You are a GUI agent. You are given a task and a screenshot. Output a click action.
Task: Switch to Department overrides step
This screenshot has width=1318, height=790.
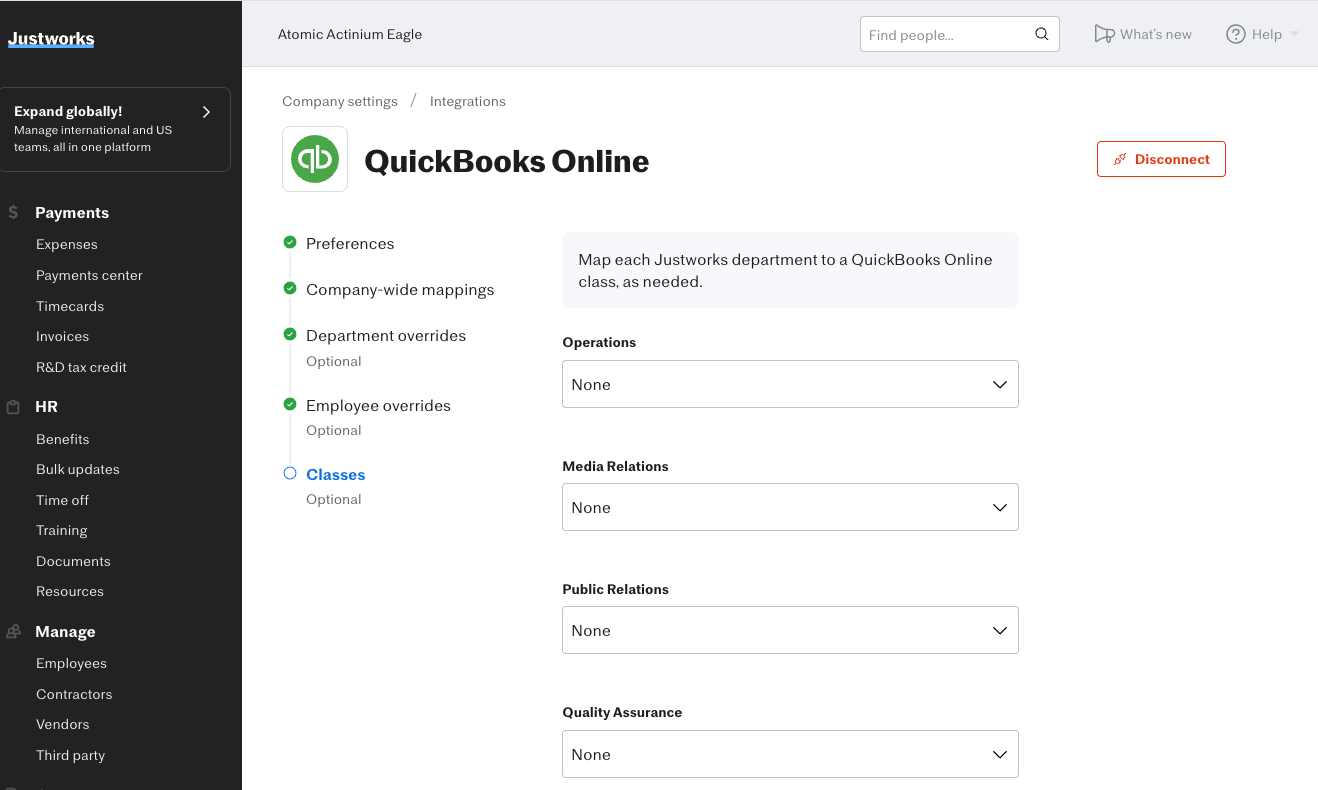click(386, 335)
